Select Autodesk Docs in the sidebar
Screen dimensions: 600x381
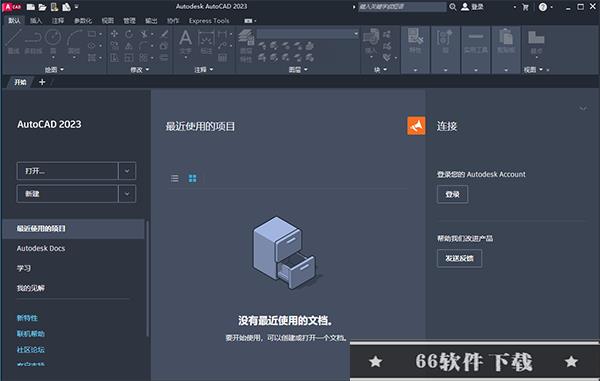[41, 248]
